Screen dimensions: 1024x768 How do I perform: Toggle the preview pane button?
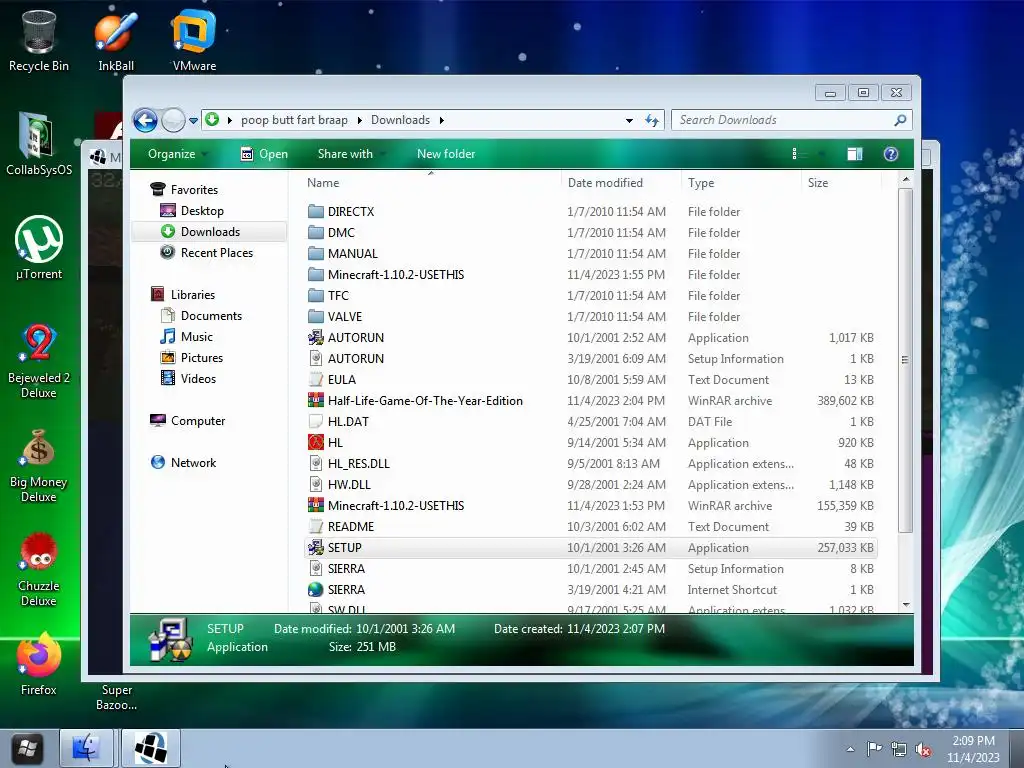(855, 154)
